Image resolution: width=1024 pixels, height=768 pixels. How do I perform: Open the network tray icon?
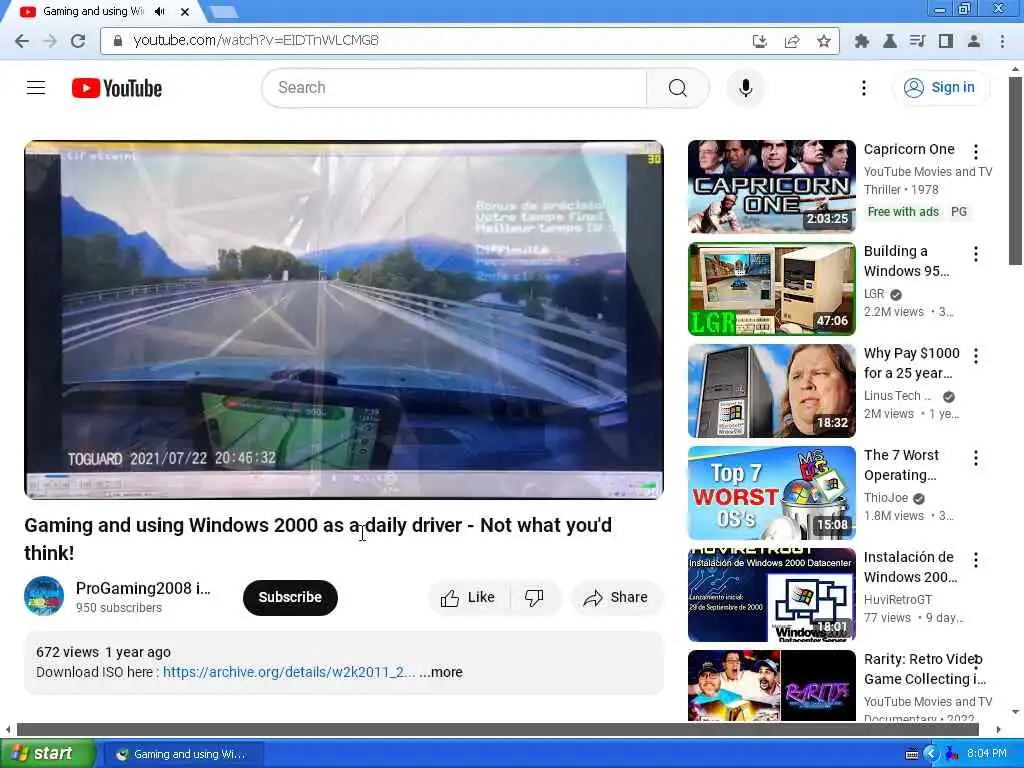pyautogui.click(x=952, y=754)
